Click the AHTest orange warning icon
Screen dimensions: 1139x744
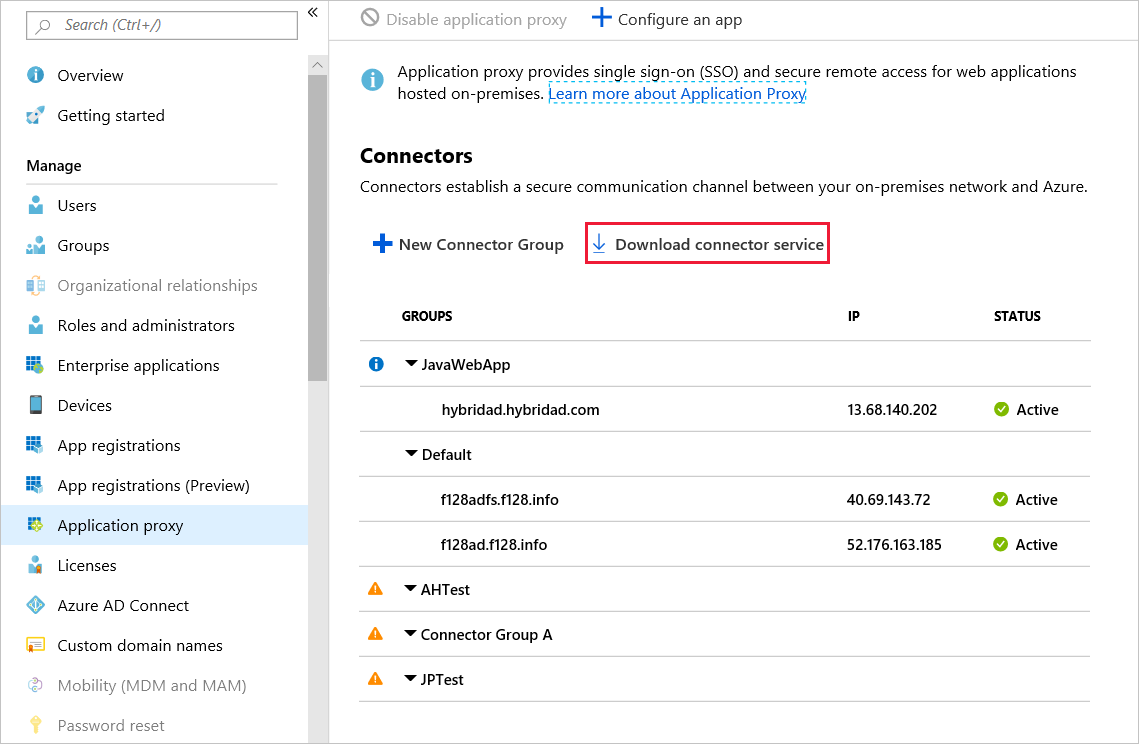point(376,589)
